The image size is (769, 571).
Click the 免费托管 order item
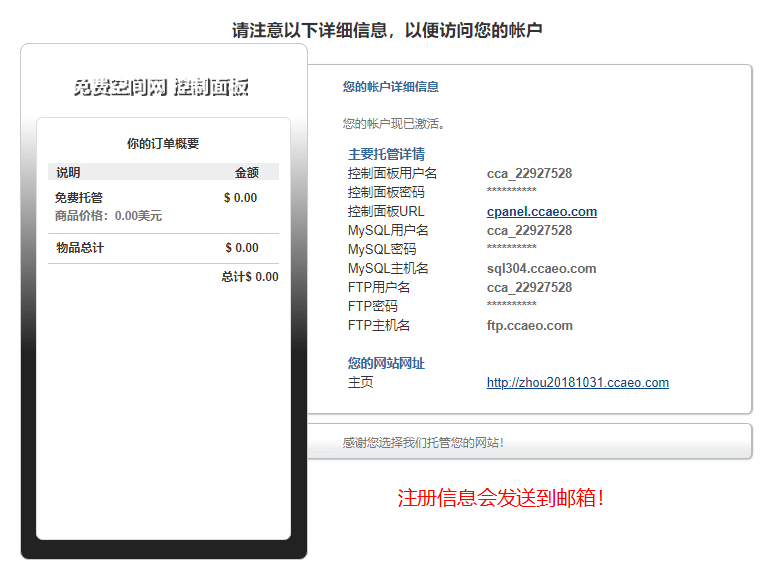tap(79, 198)
